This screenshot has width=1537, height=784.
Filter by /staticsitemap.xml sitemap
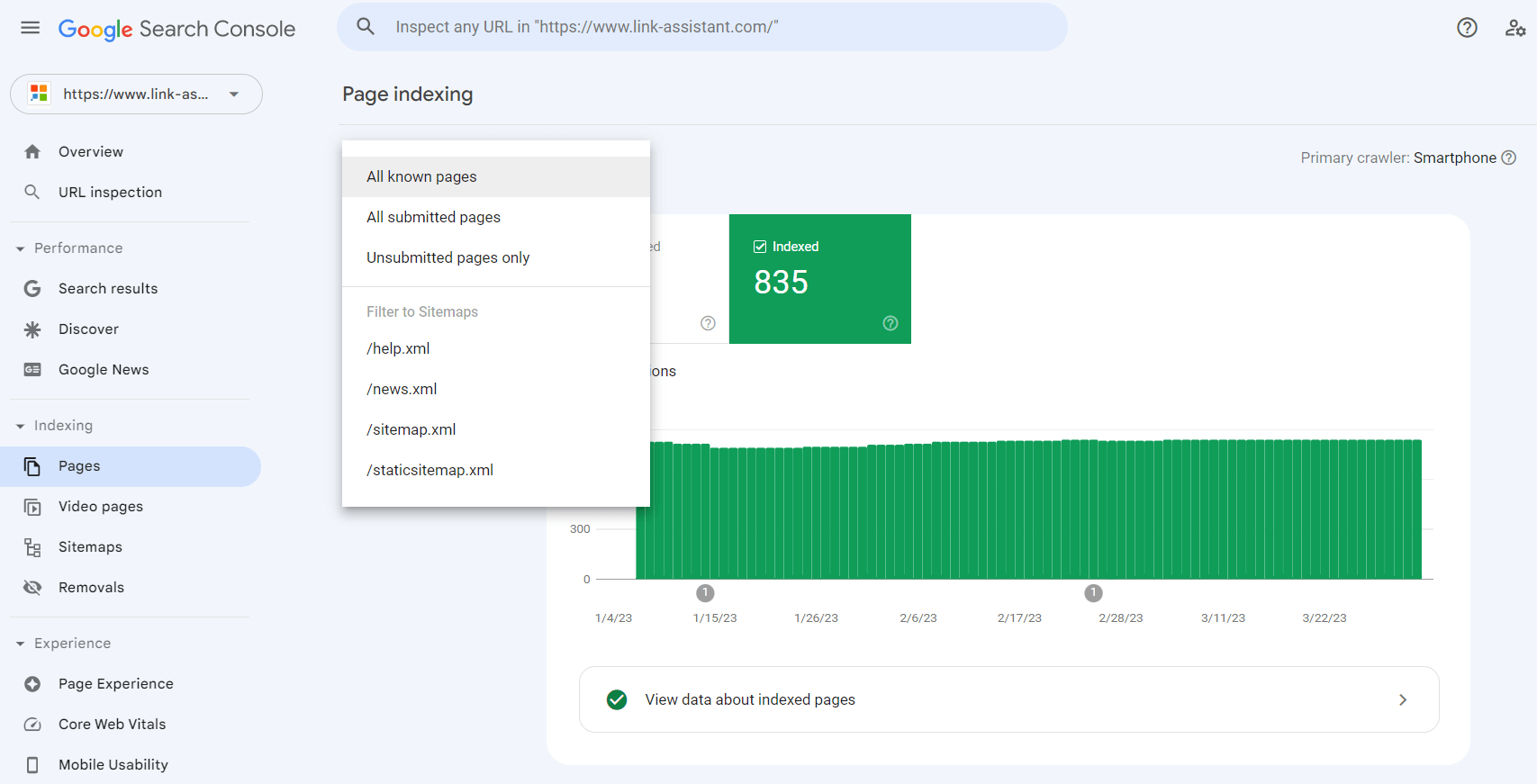[x=496, y=470]
